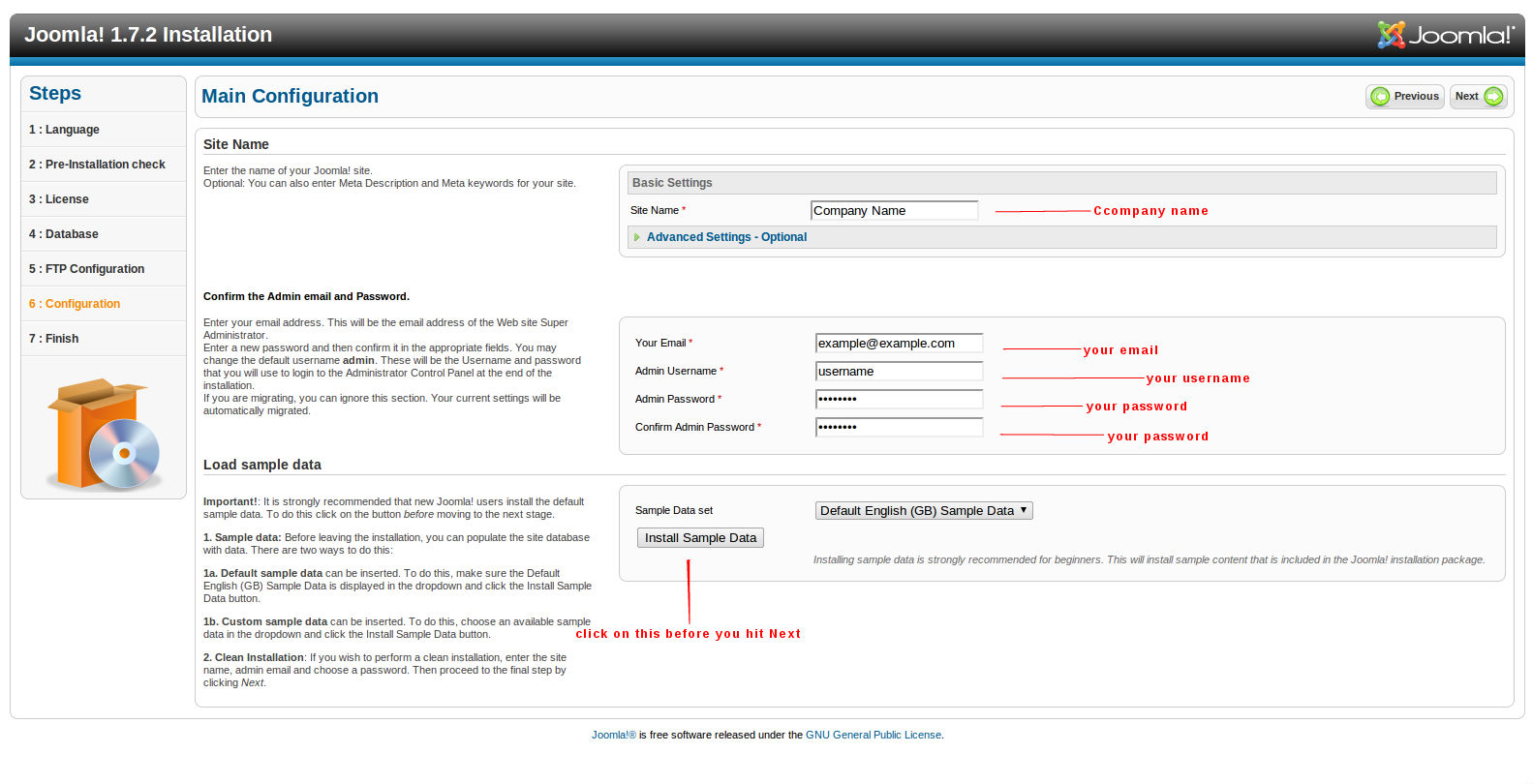Click the 'Admin Password' label
Viewport: 1533px width, 784px height.
tap(675, 399)
